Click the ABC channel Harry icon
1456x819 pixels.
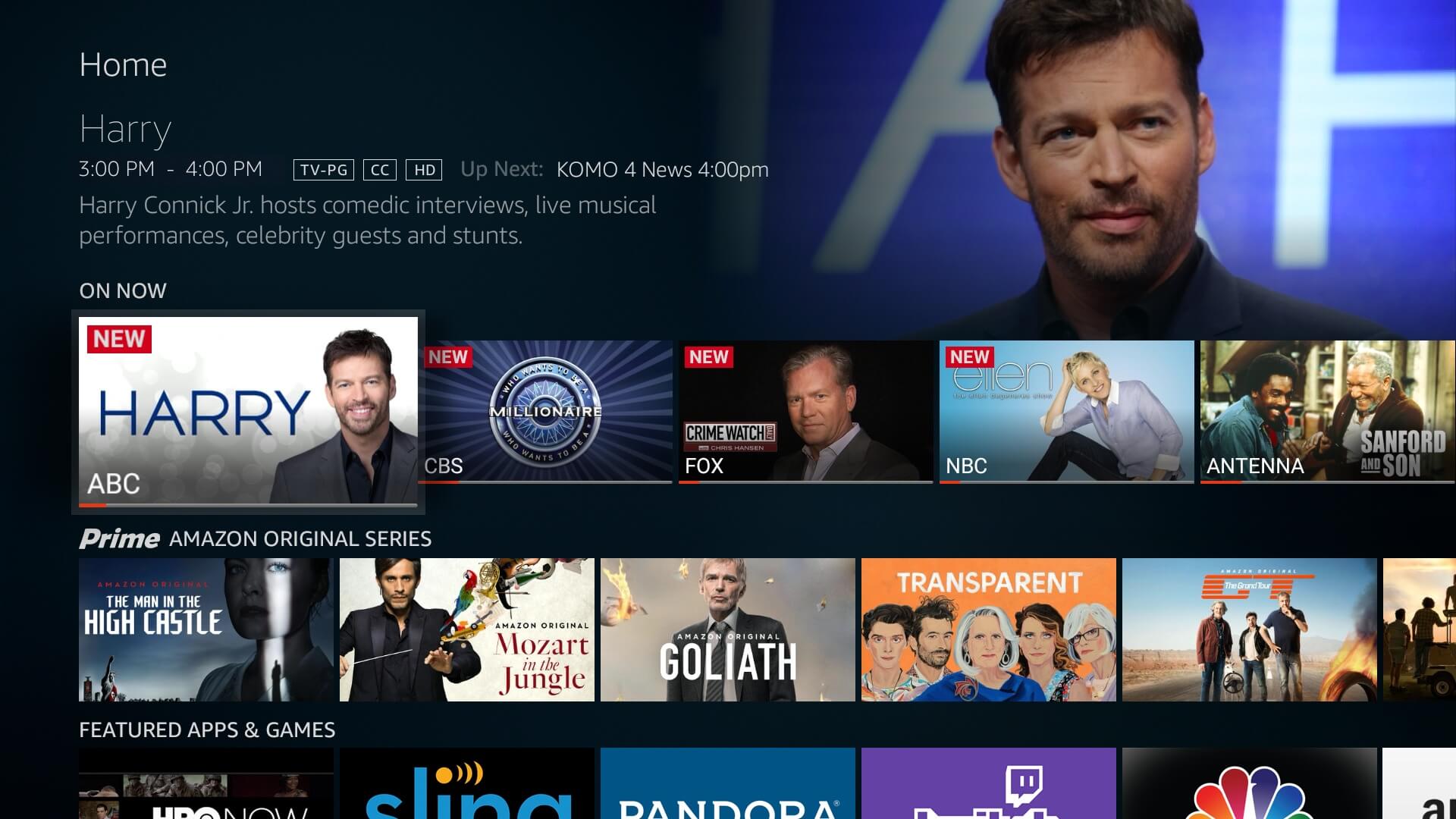point(250,412)
